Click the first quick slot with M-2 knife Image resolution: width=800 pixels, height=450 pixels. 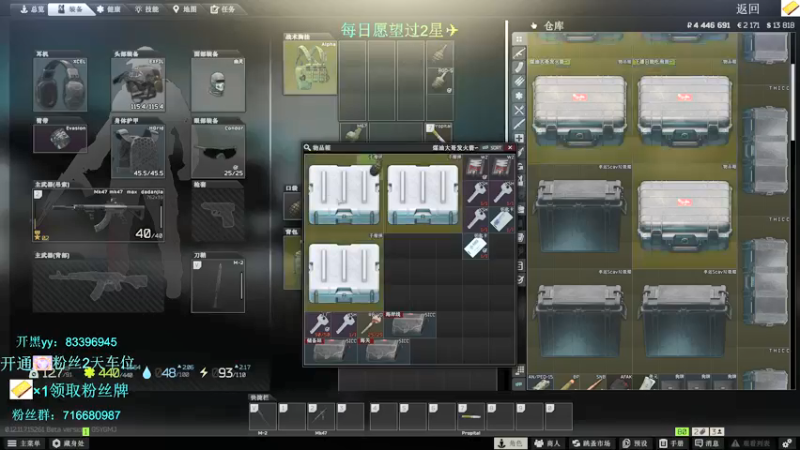pos(262,416)
